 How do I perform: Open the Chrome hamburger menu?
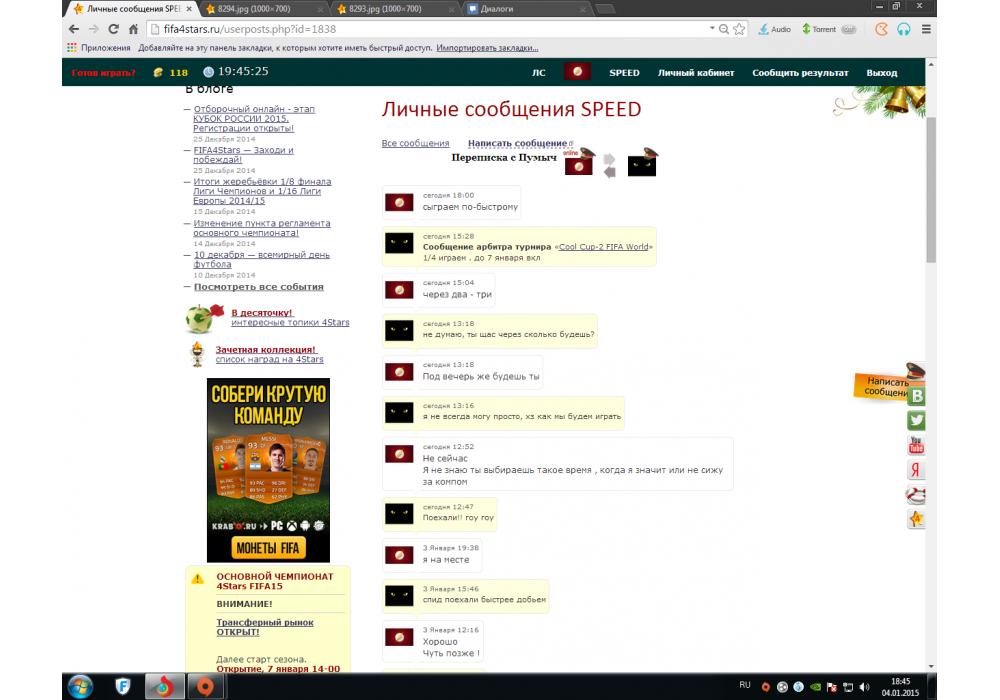point(926,29)
